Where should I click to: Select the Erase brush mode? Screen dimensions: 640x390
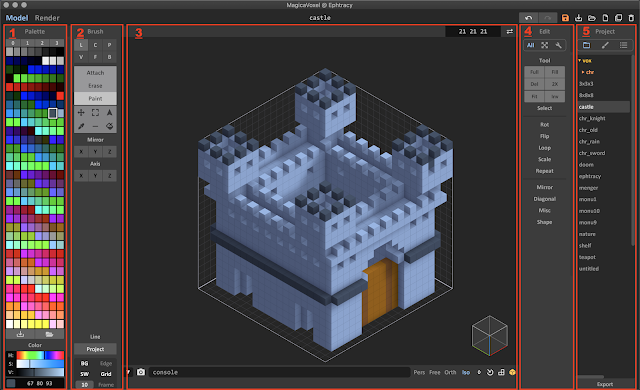point(95,86)
